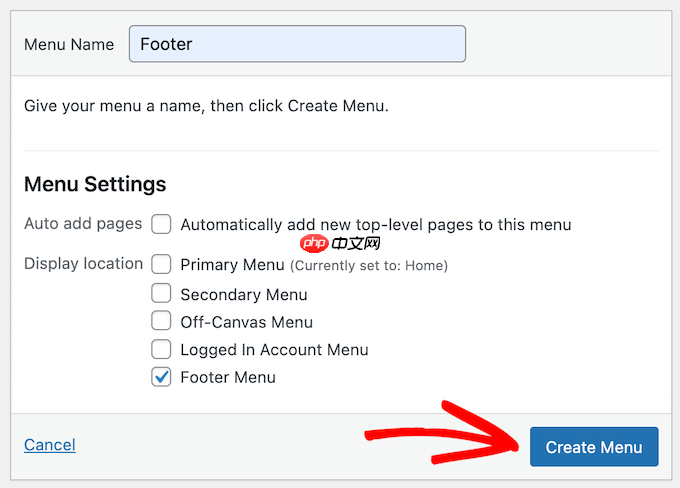680x488 pixels.
Task: Click the 'Menu Settings' heading
Action: coord(95,184)
